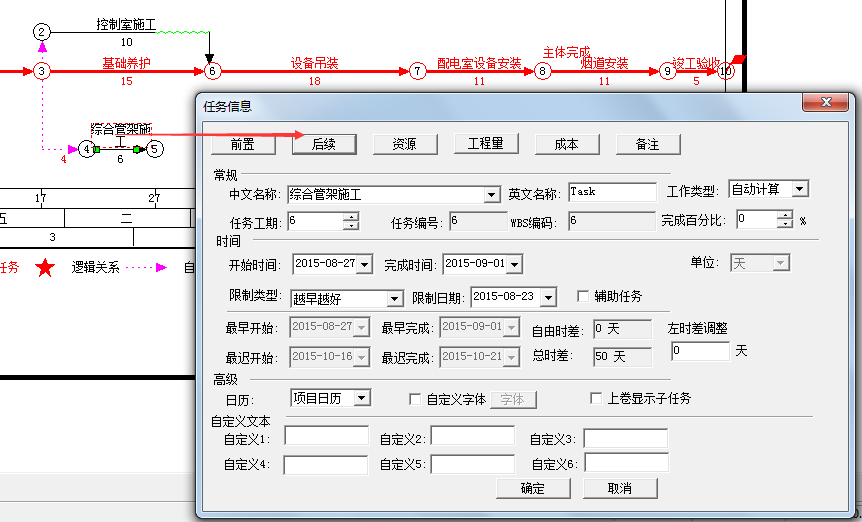Viewport: 862px width, 522px height.
Task: Switch to the 资源 section
Action: pos(404,144)
